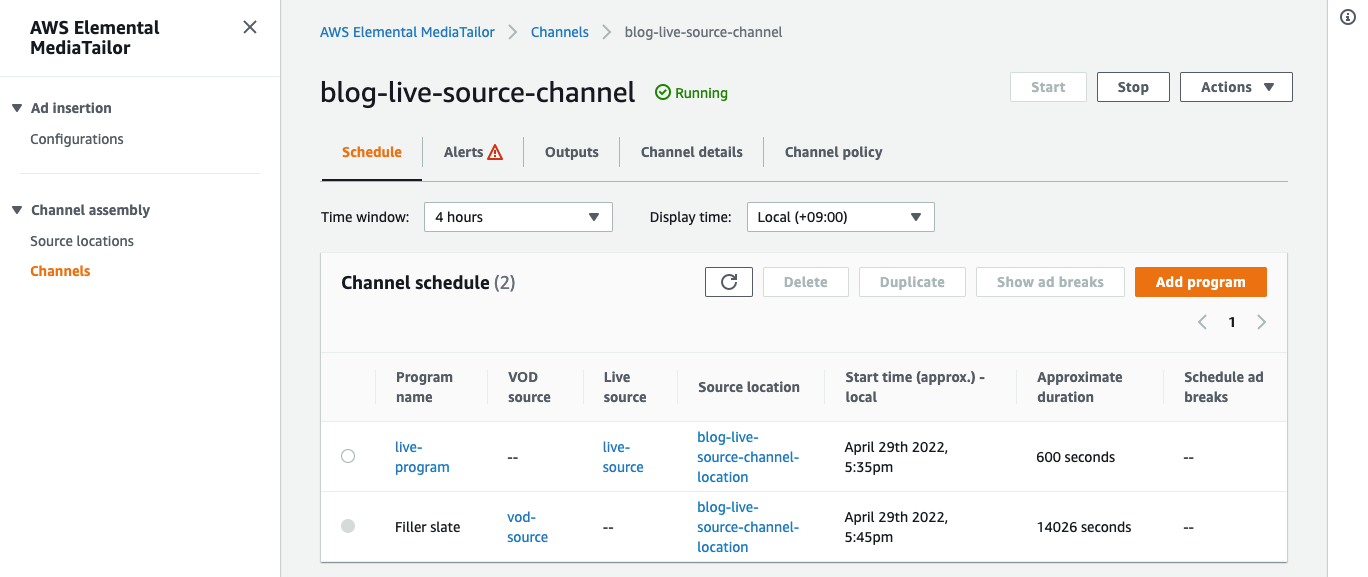Open the live-source link

coord(623,457)
